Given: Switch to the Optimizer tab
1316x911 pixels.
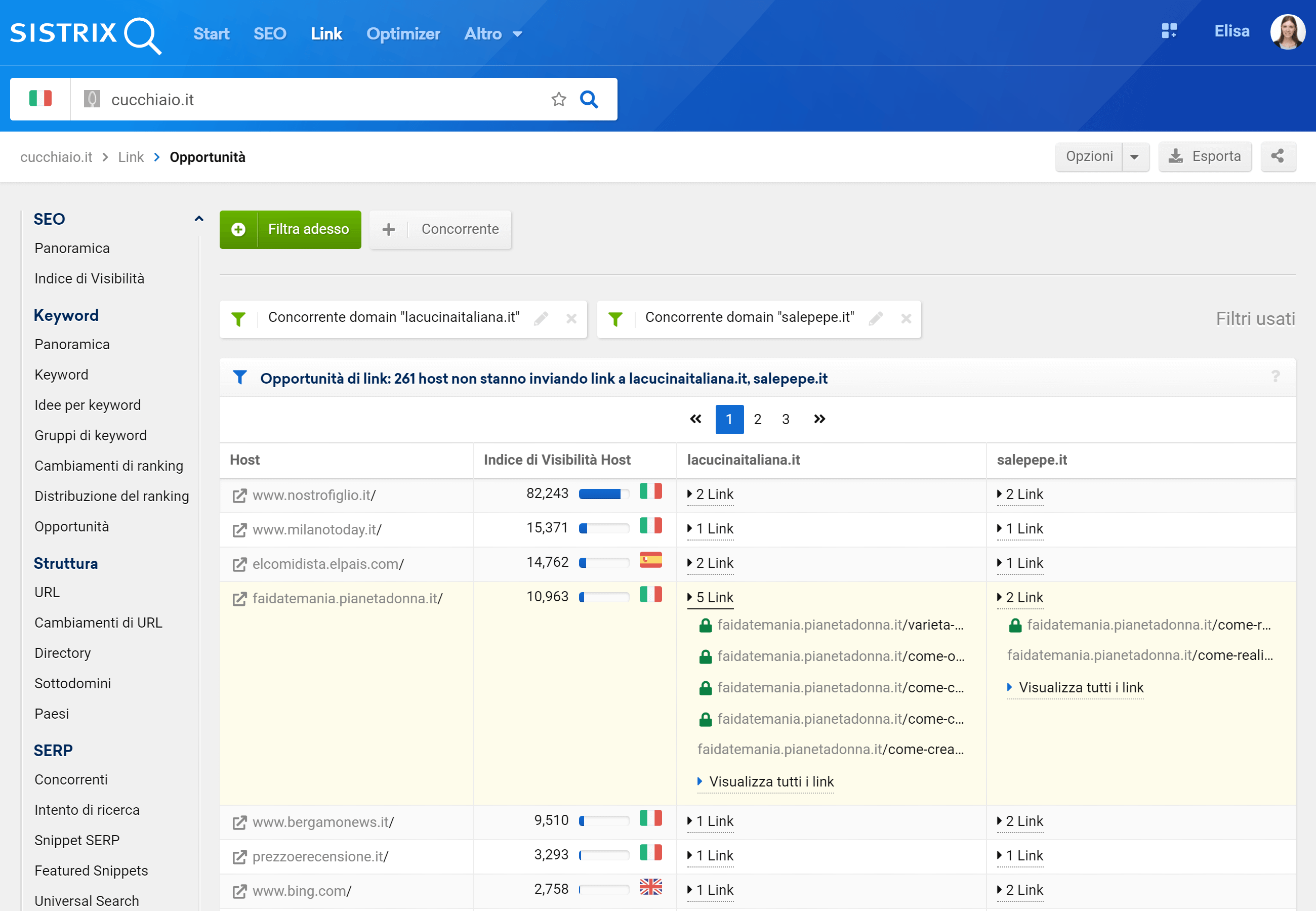Looking at the screenshot, I should [403, 34].
